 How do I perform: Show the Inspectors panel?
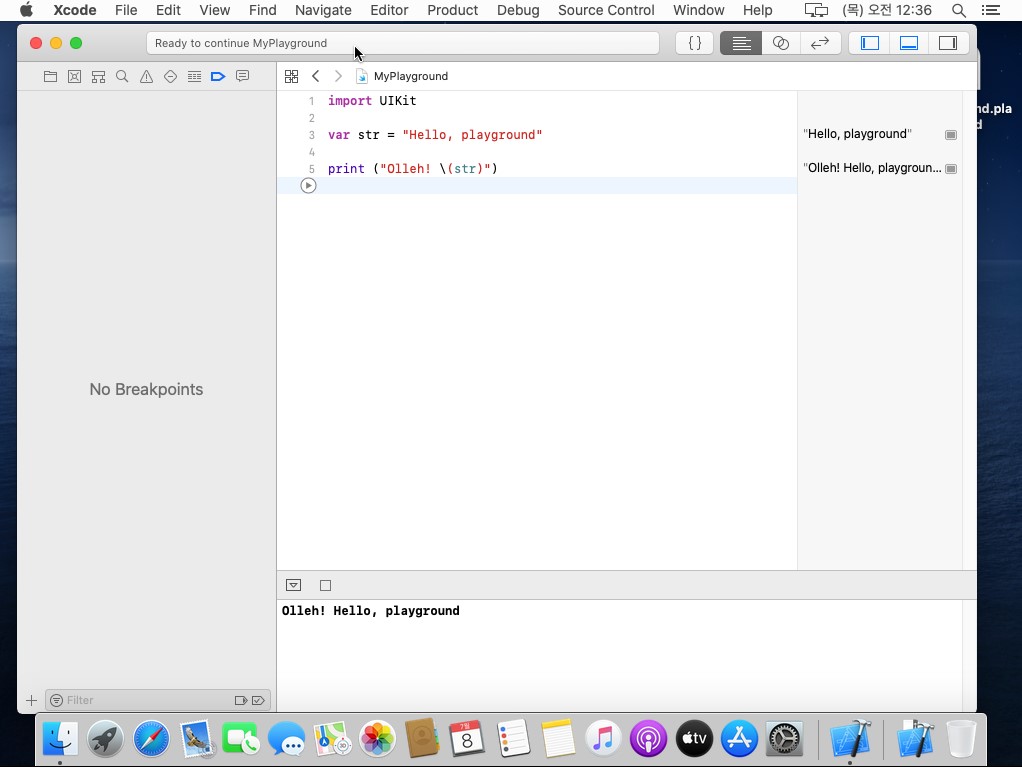point(948,43)
